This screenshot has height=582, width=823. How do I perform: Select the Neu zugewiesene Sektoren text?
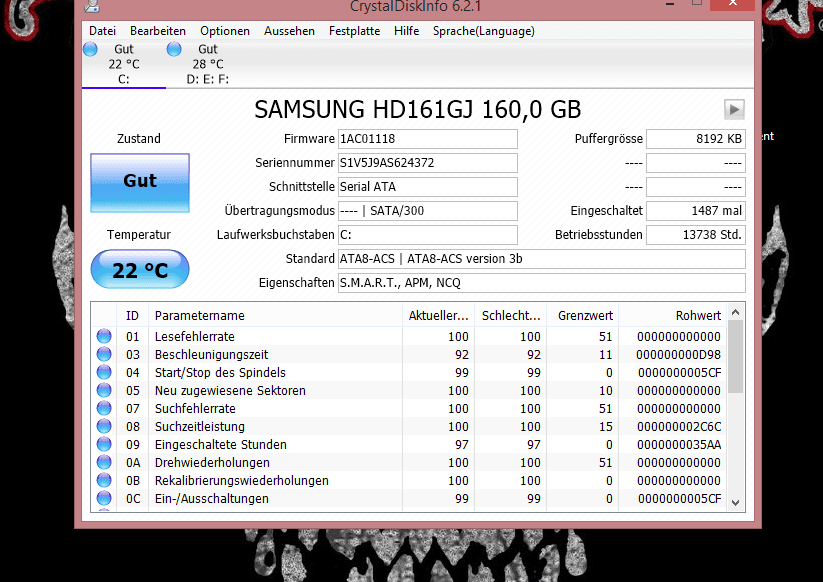pos(230,390)
